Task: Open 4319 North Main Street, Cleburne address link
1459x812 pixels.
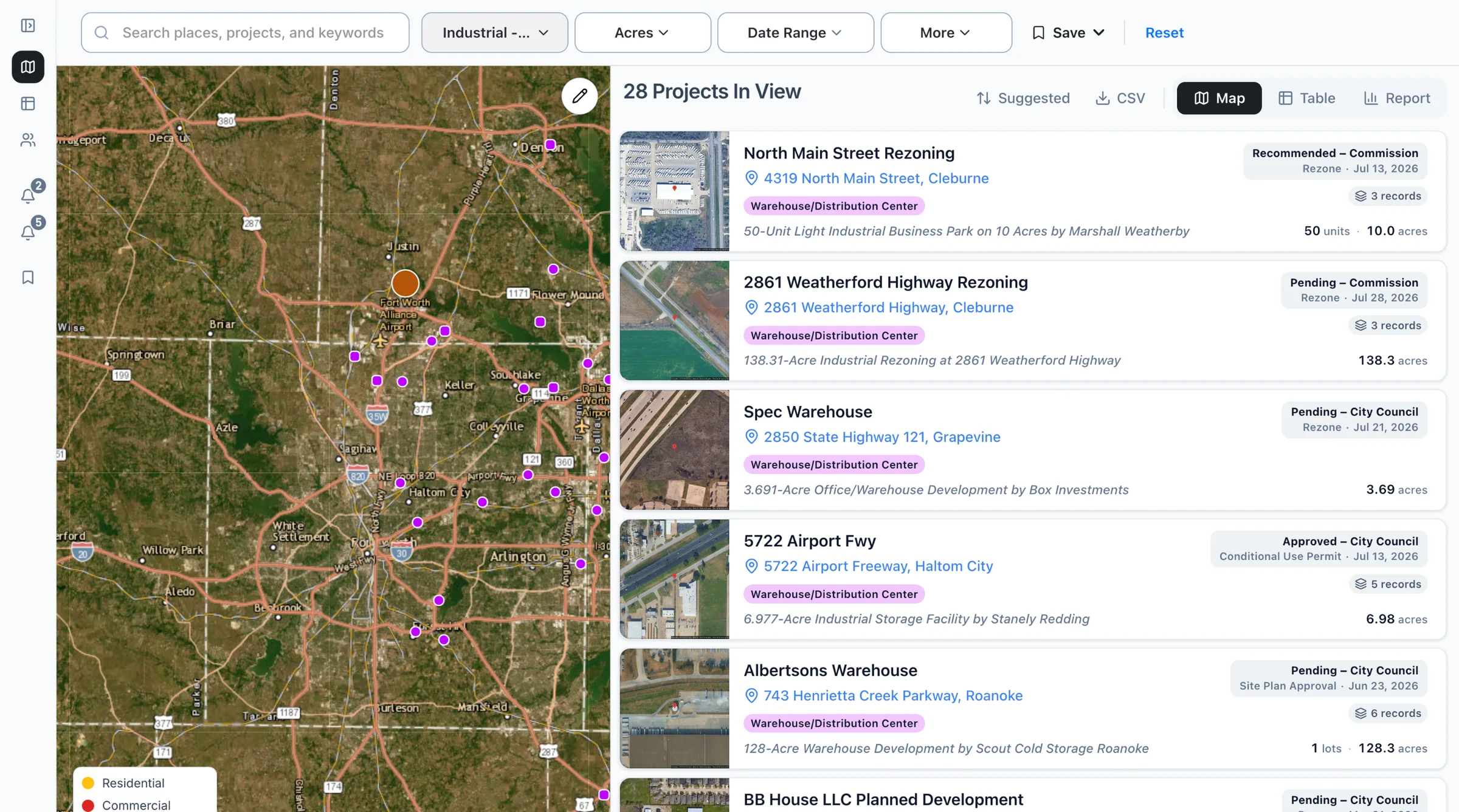Action: 875,178
